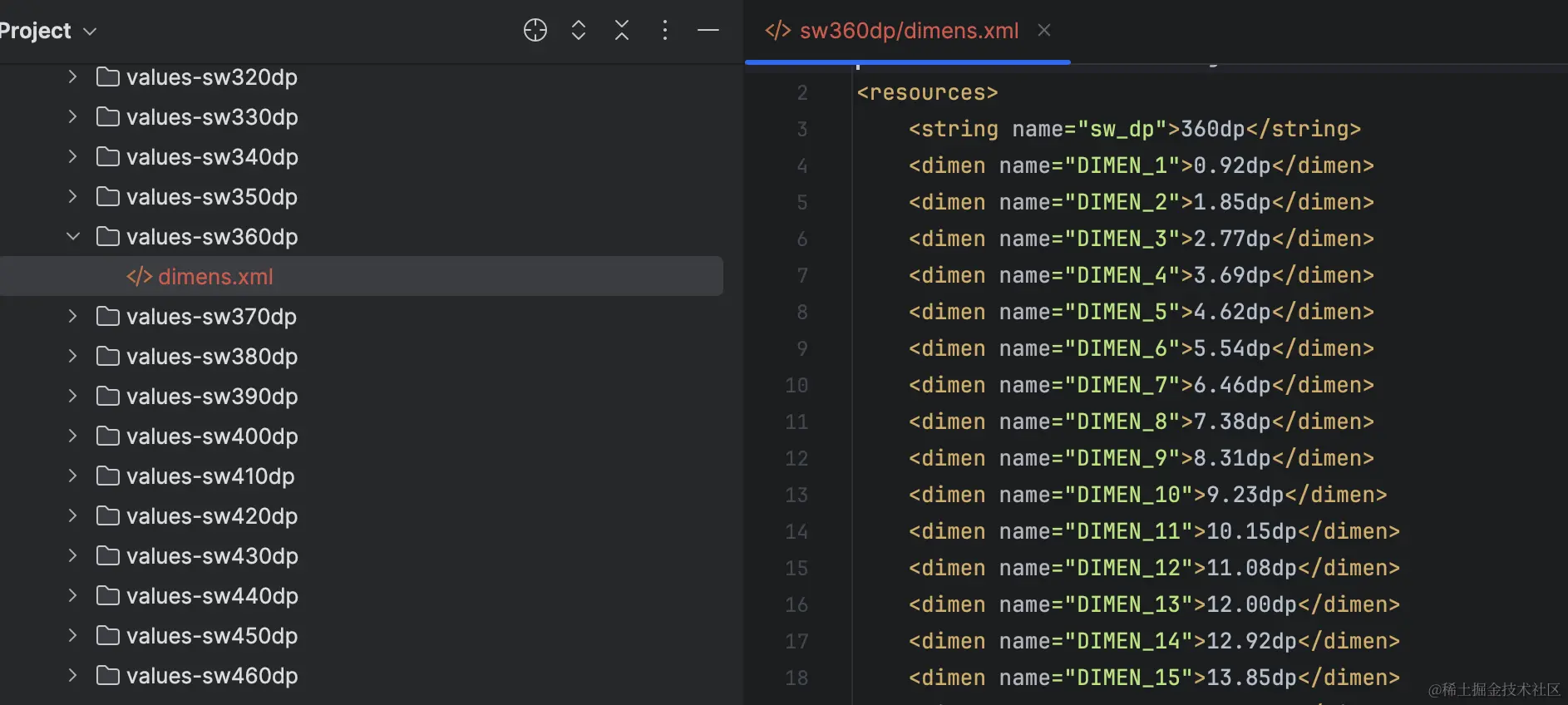The width and height of the screenshot is (1568, 705).
Task: Click line number 18 in the gutter
Action: coord(796,678)
